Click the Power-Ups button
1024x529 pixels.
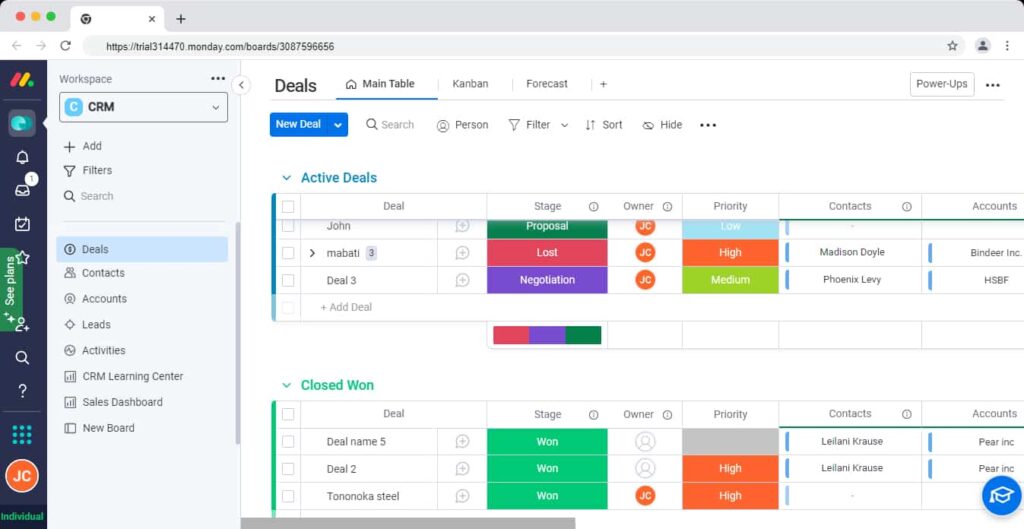941,84
